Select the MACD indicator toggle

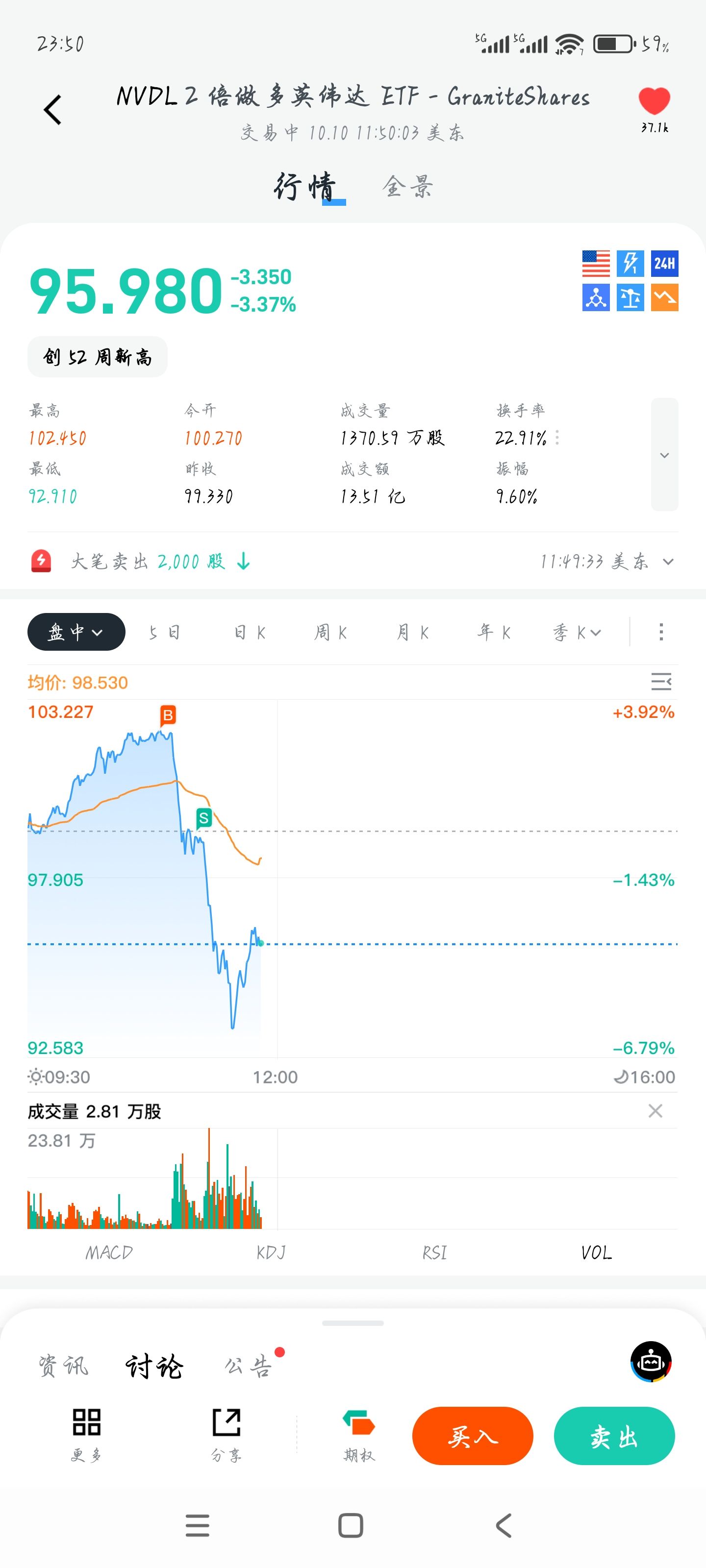click(109, 1253)
